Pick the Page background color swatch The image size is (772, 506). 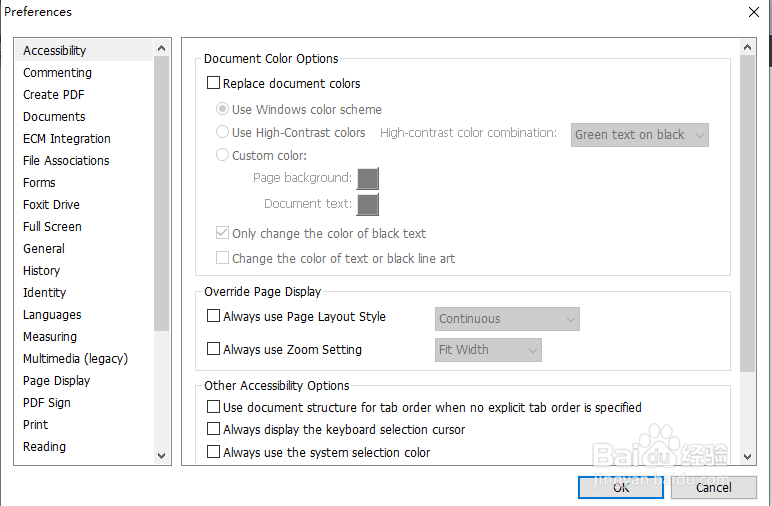coord(368,179)
